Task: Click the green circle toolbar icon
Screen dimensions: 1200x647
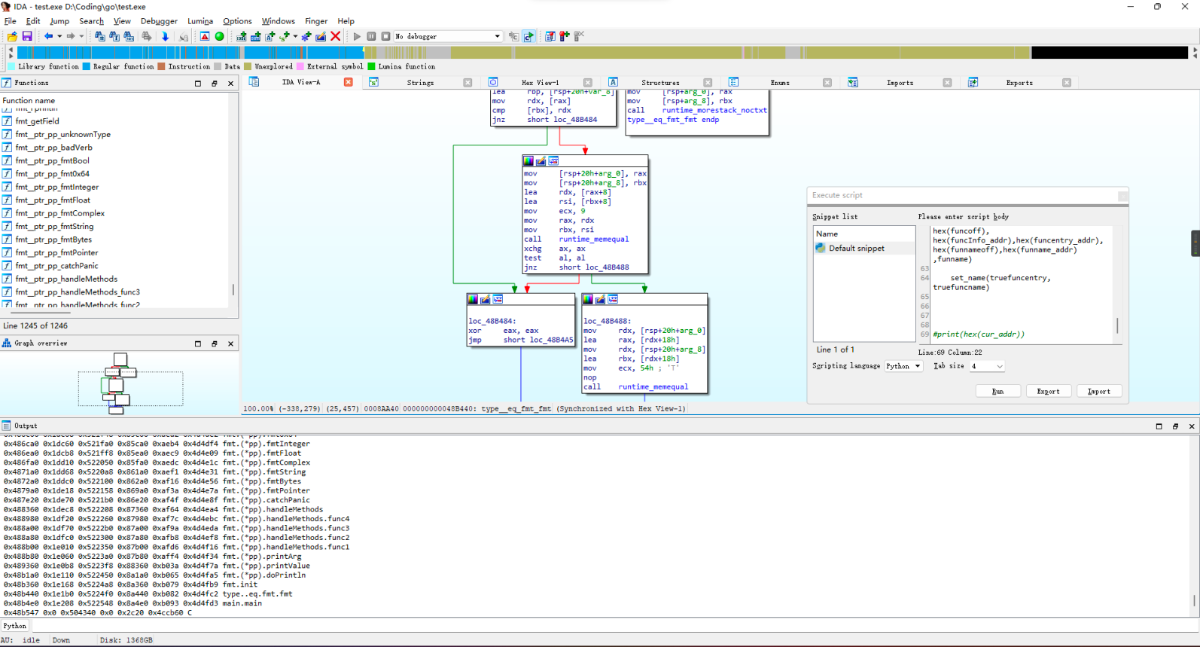Action: (219, 36)
